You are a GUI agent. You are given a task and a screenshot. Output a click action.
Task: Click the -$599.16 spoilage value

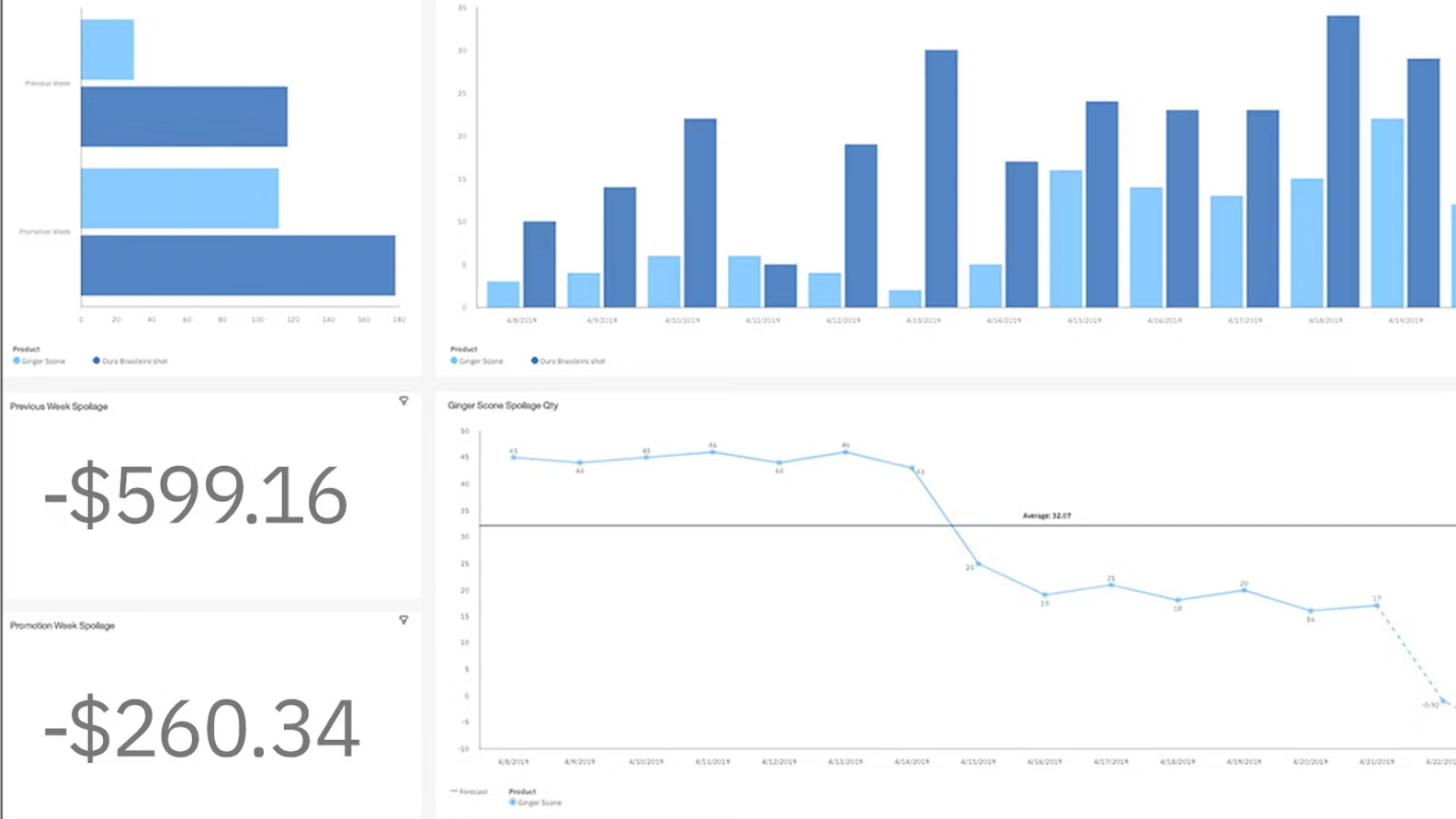point(195,496)
